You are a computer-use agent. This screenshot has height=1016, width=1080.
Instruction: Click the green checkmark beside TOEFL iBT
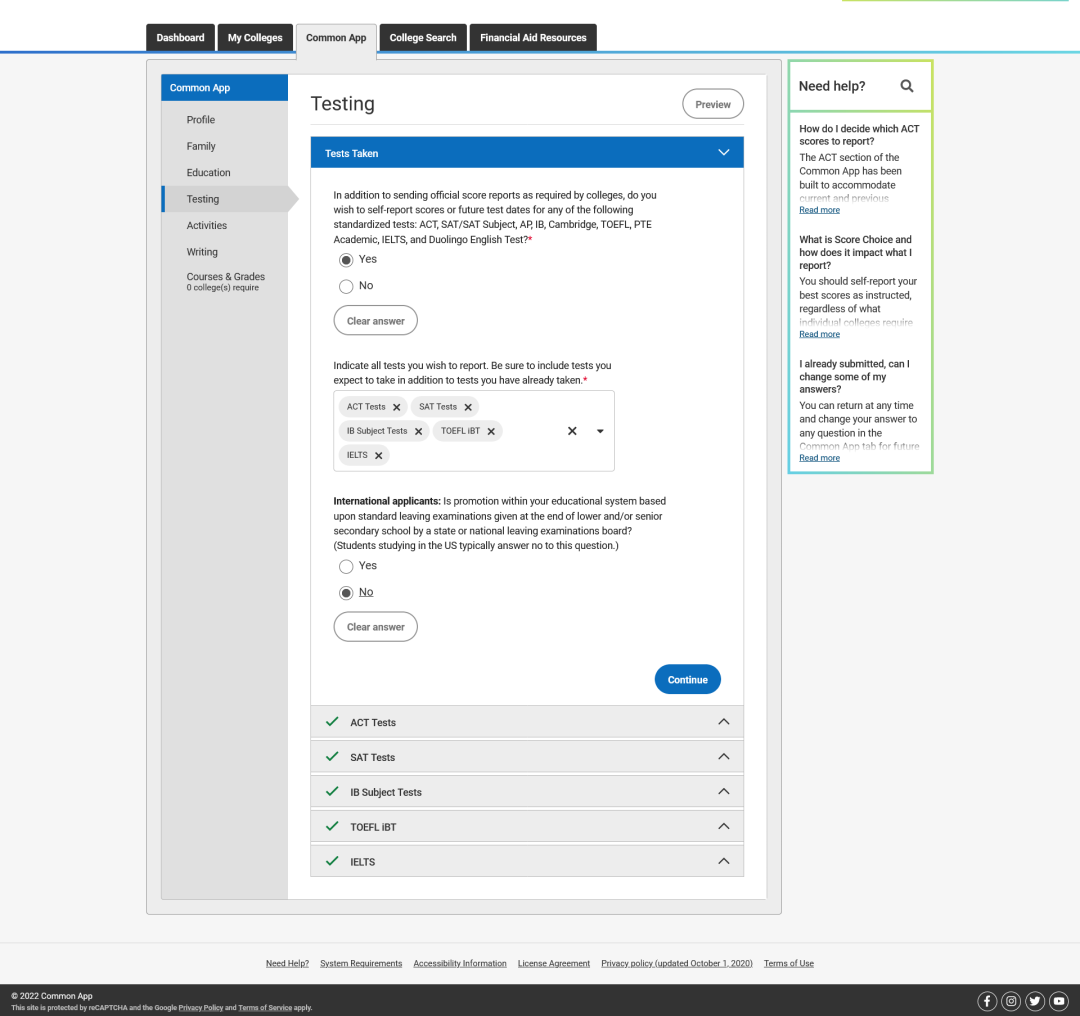pos(332,826)
